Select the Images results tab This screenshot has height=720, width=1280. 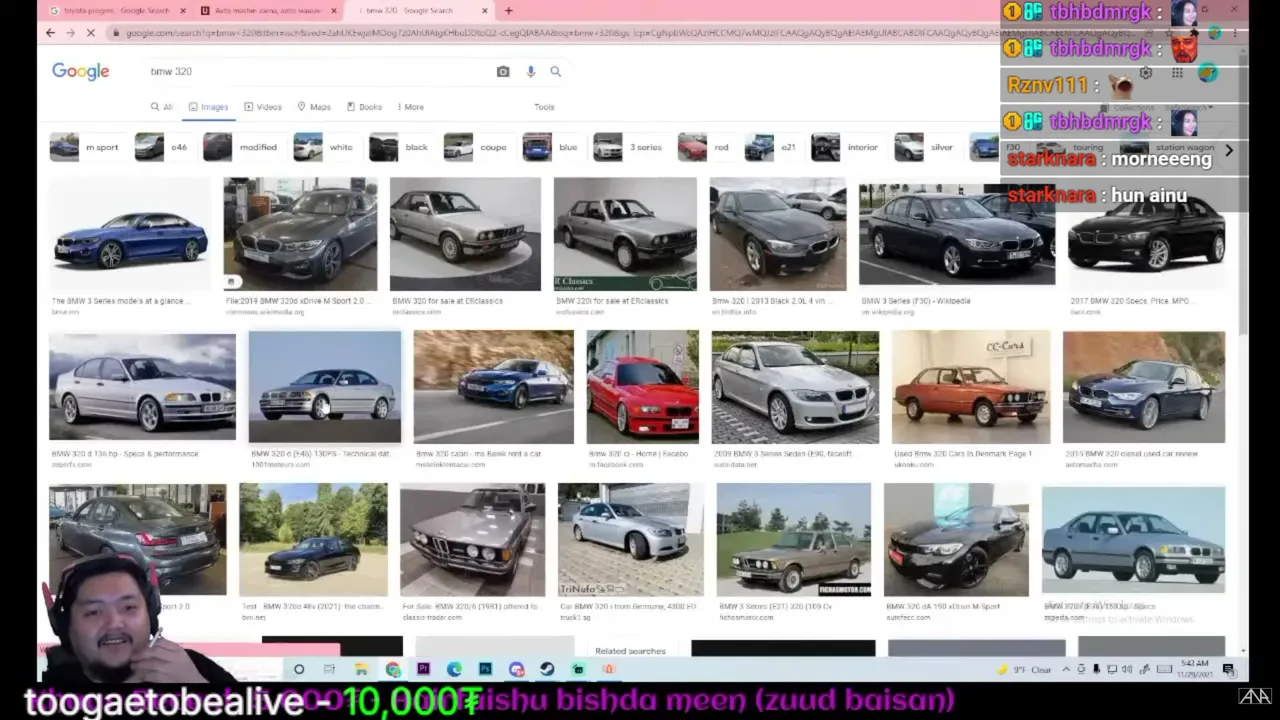(209, 107)
